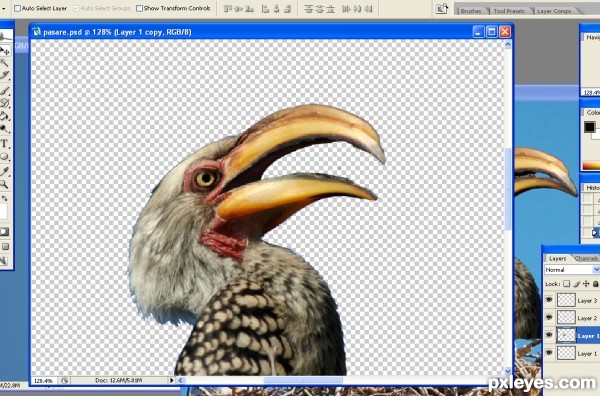Click the Distribute bottom edges icon

[330, 8]
